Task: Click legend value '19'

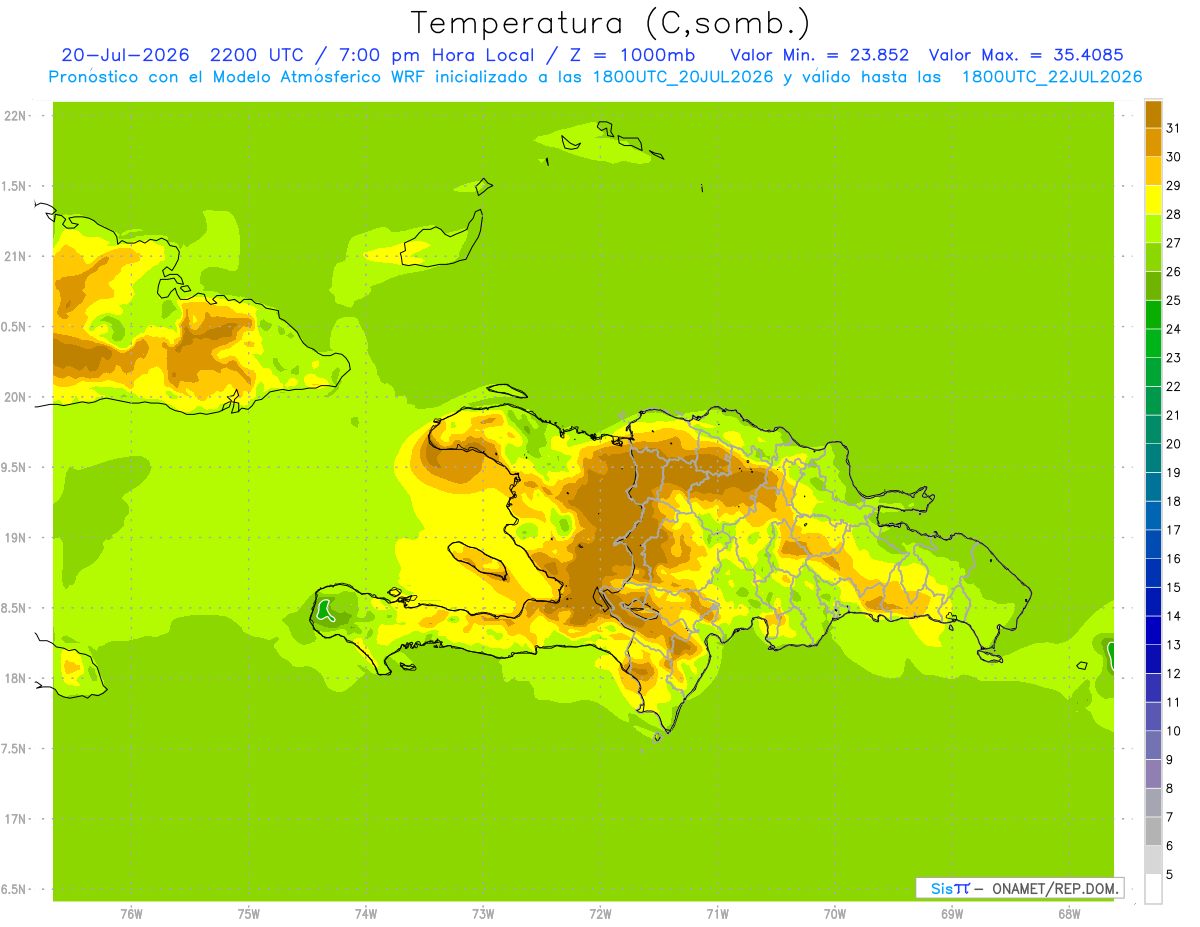Action: 1174,472
